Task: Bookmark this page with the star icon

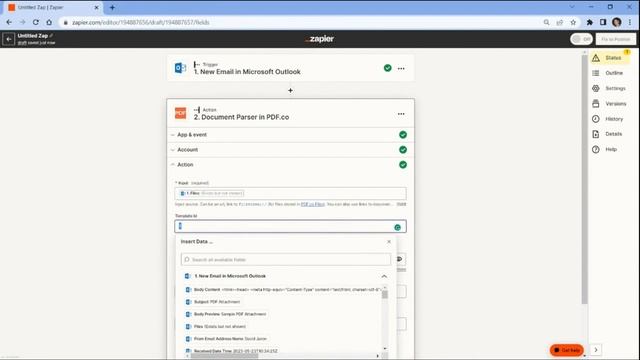Action: coord(573,22)
